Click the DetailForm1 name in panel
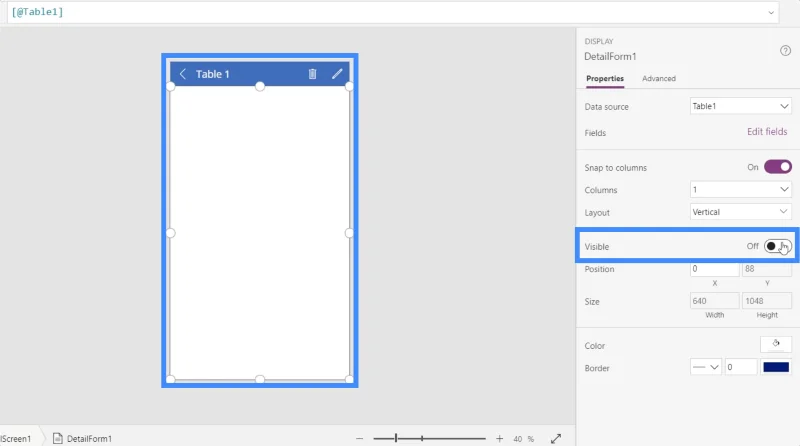800x446 pixels. pyautogui.click(x=610, y=57)
